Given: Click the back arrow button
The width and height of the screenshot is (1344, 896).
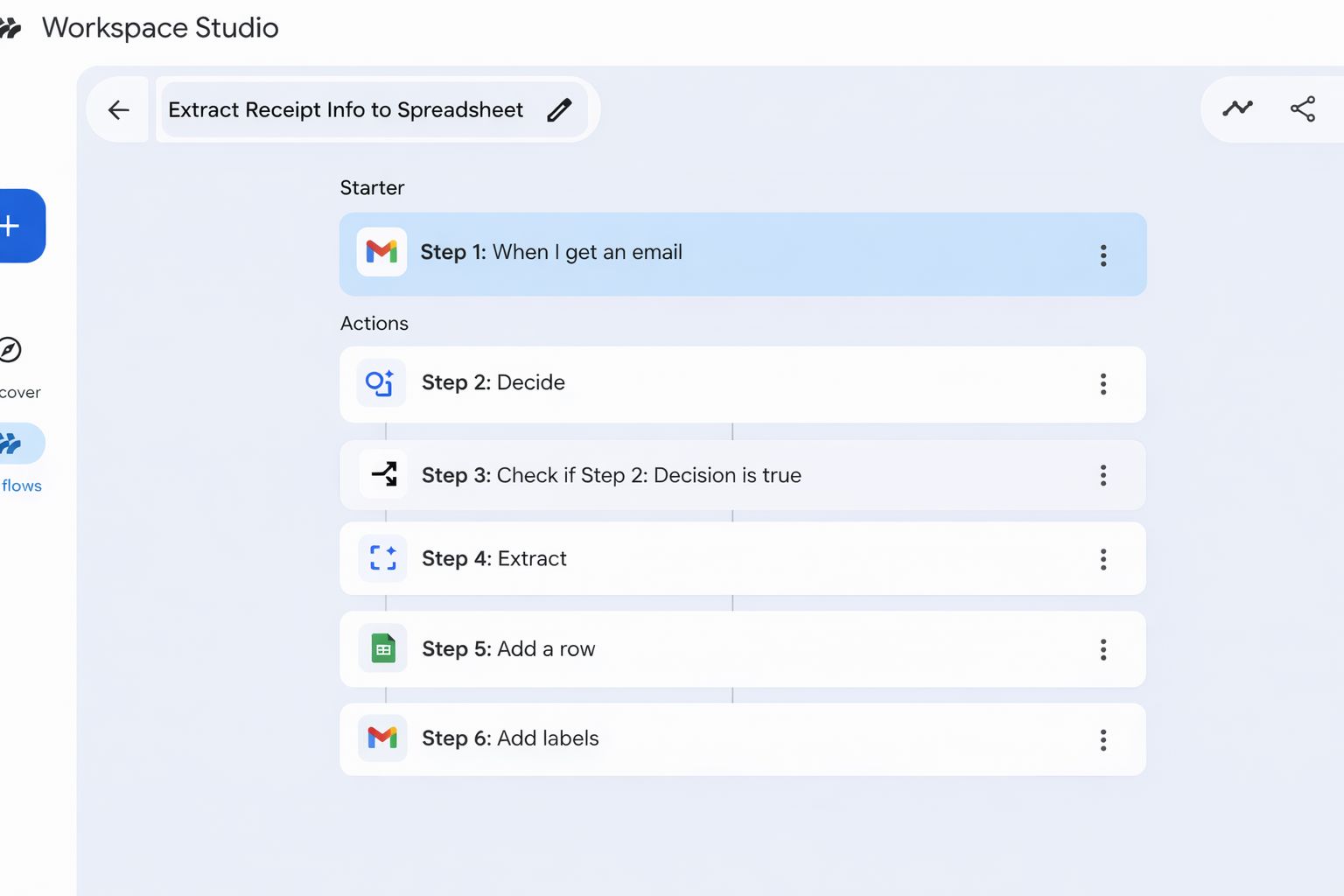Looking at the screenshot, I should coord(118,110).
